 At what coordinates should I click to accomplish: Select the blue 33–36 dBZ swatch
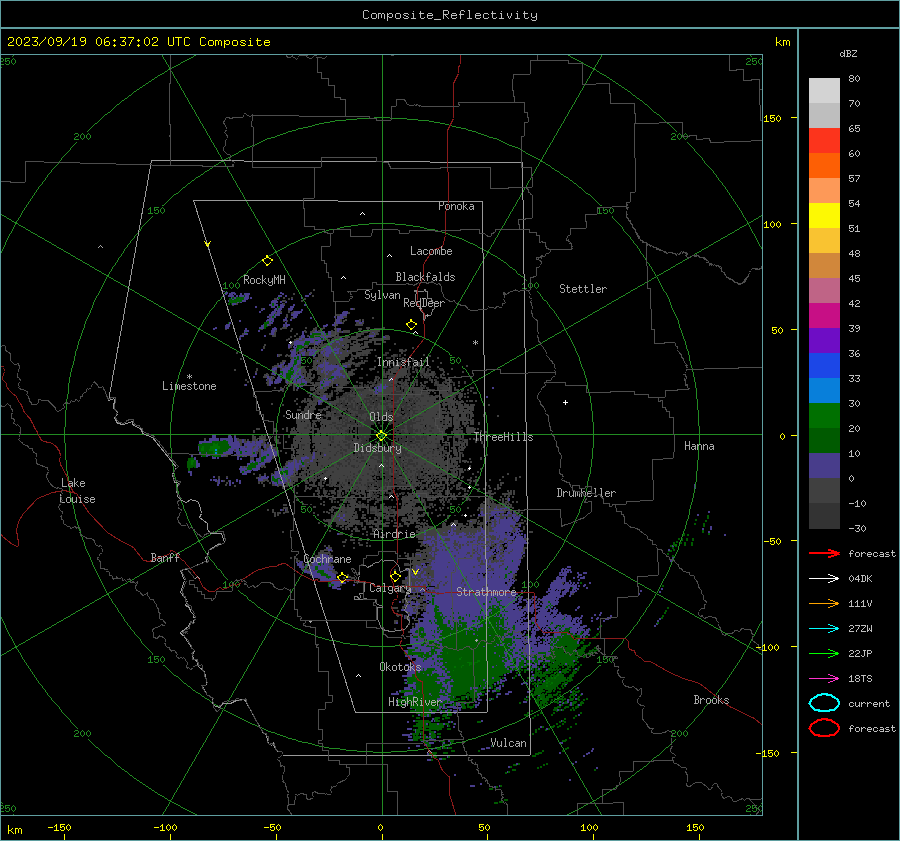click(824, 366)
